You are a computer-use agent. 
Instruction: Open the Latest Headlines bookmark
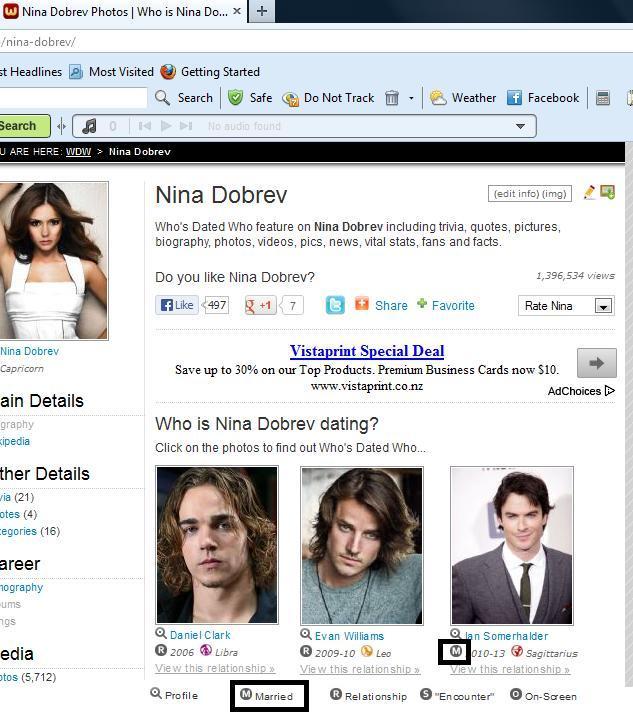pyautogui.click(x=31, y=72)
